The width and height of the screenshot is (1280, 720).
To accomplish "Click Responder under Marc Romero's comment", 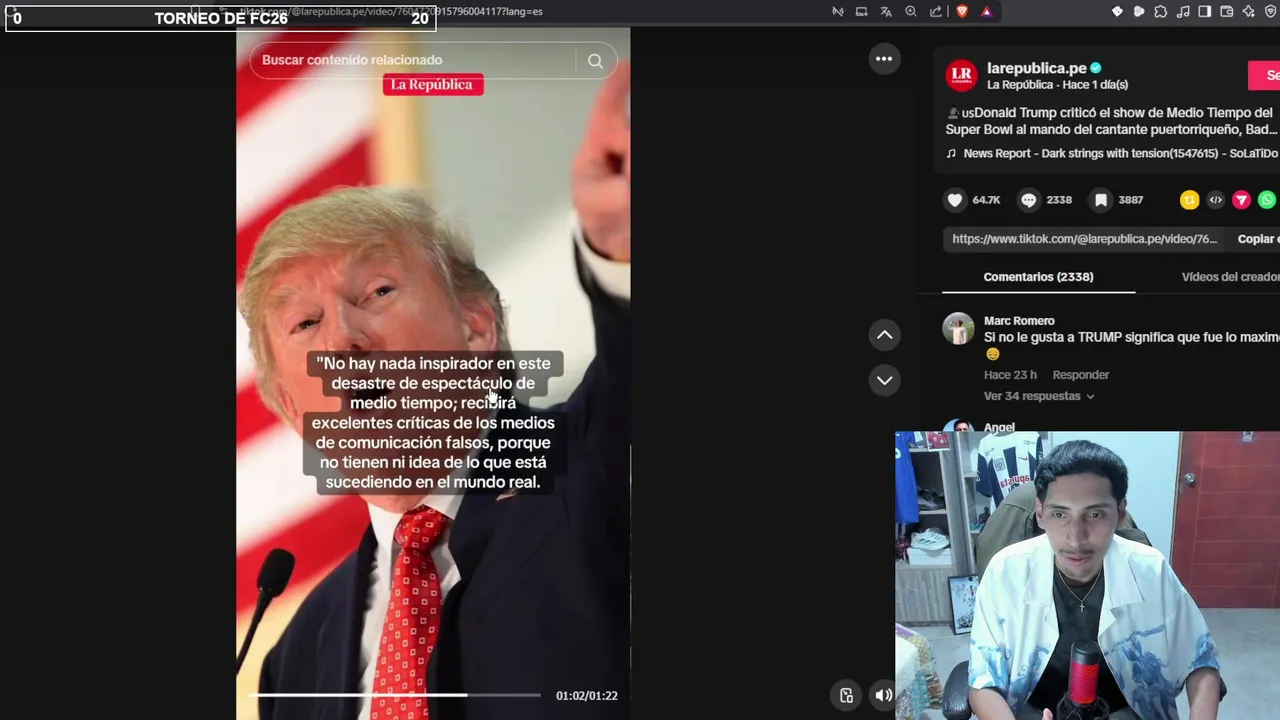I will click(x=1080, y=375).
